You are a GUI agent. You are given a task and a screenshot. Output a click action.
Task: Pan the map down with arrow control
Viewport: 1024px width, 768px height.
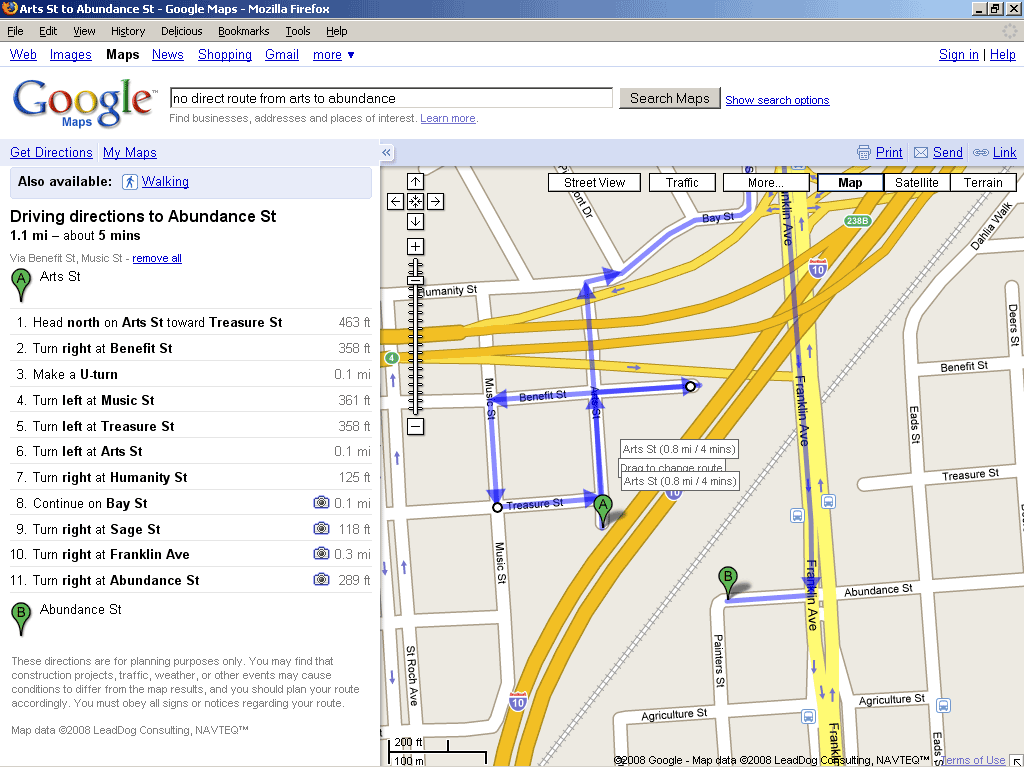[415, 221]
